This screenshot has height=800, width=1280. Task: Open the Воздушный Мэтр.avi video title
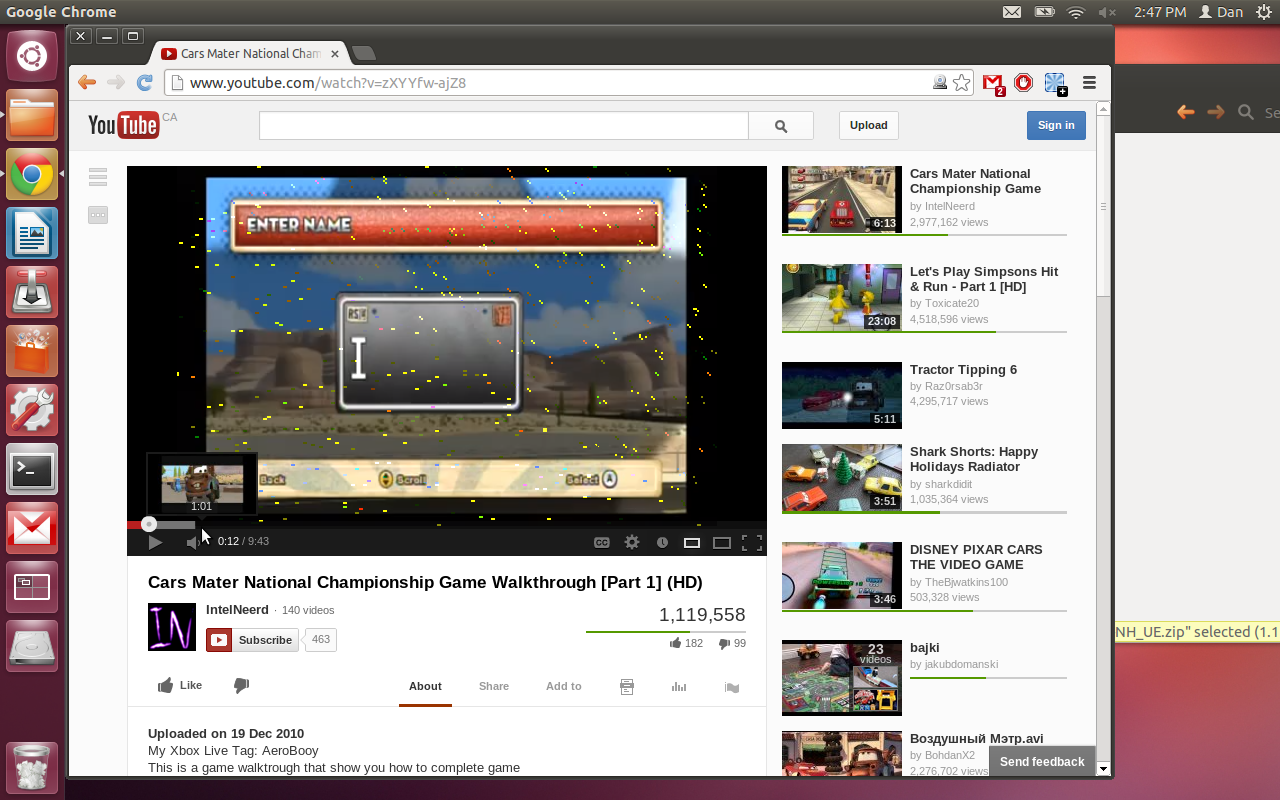(x=976, y=738)
